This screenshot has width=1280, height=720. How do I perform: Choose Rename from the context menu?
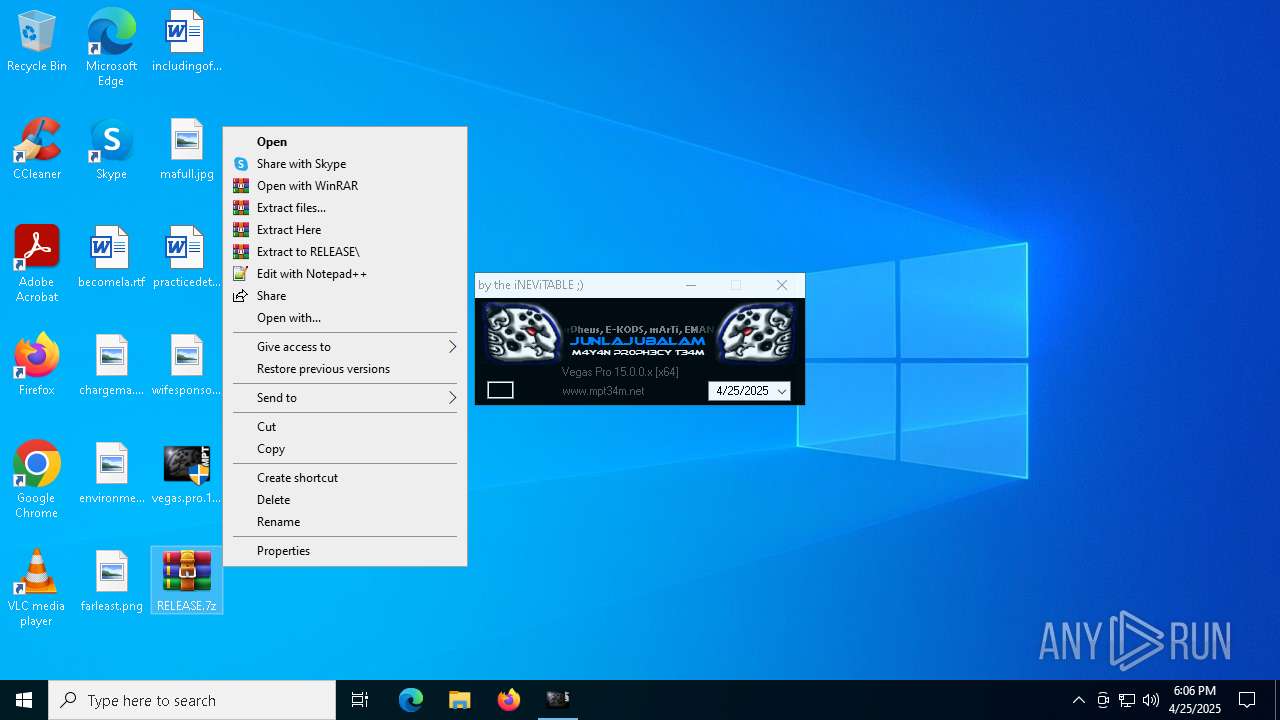pyautogui.click(x=345, y=522)
